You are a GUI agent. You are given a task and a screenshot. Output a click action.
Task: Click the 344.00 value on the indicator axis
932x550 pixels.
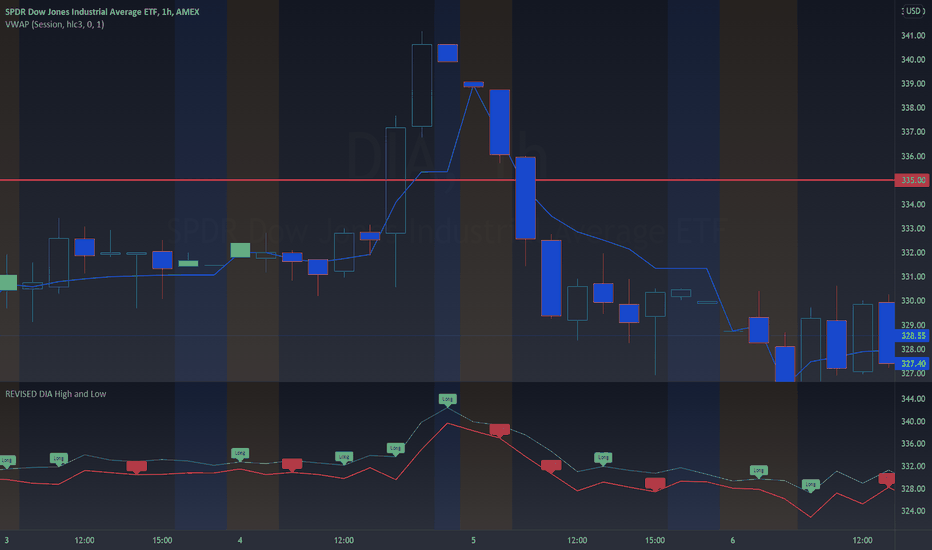point(913,398)
